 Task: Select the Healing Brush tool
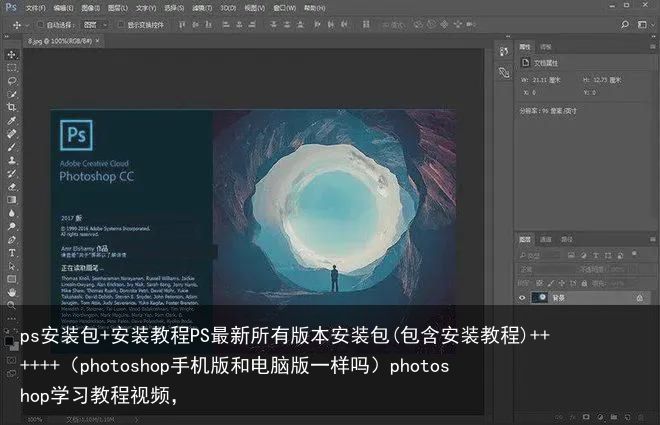[x=12, y=134]
